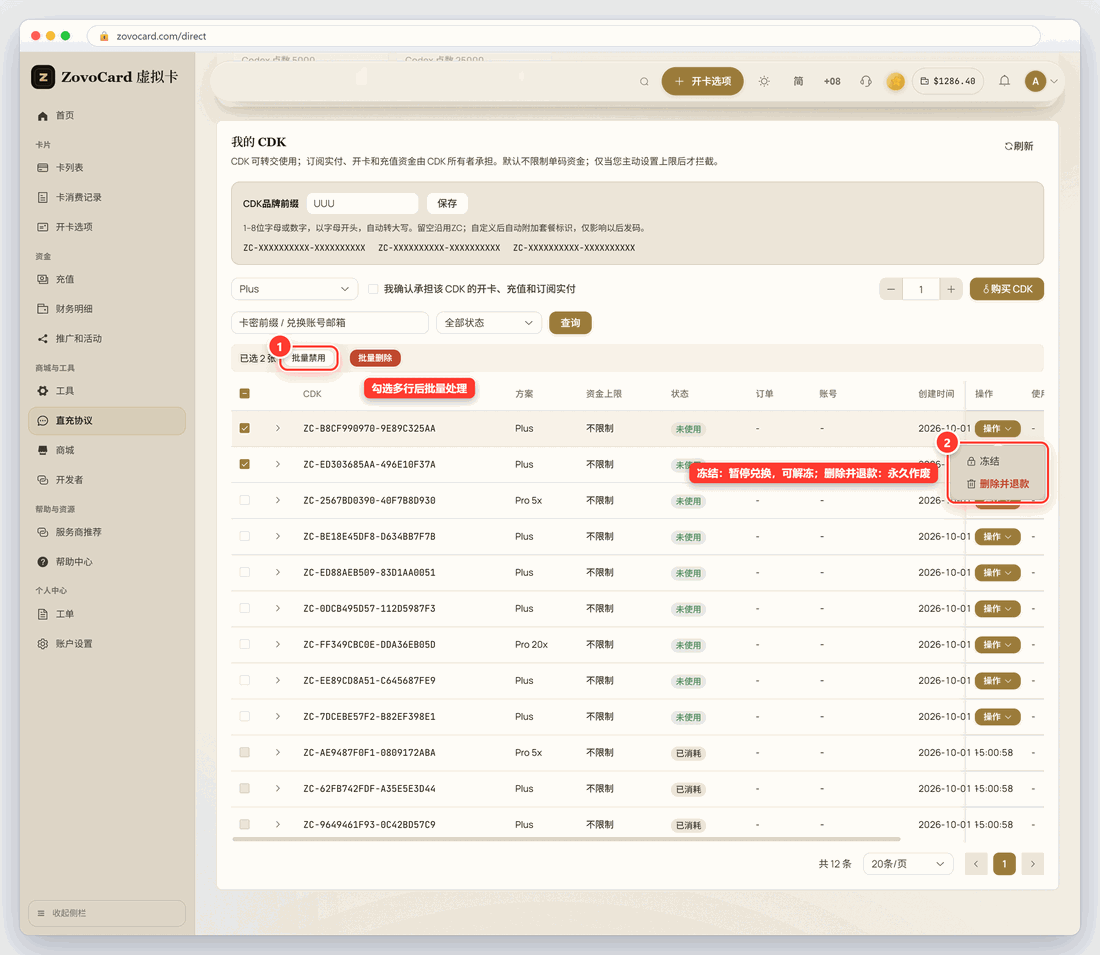
Task: Decrease the CDK purchase quantity
Action: [x=891, y=289]
